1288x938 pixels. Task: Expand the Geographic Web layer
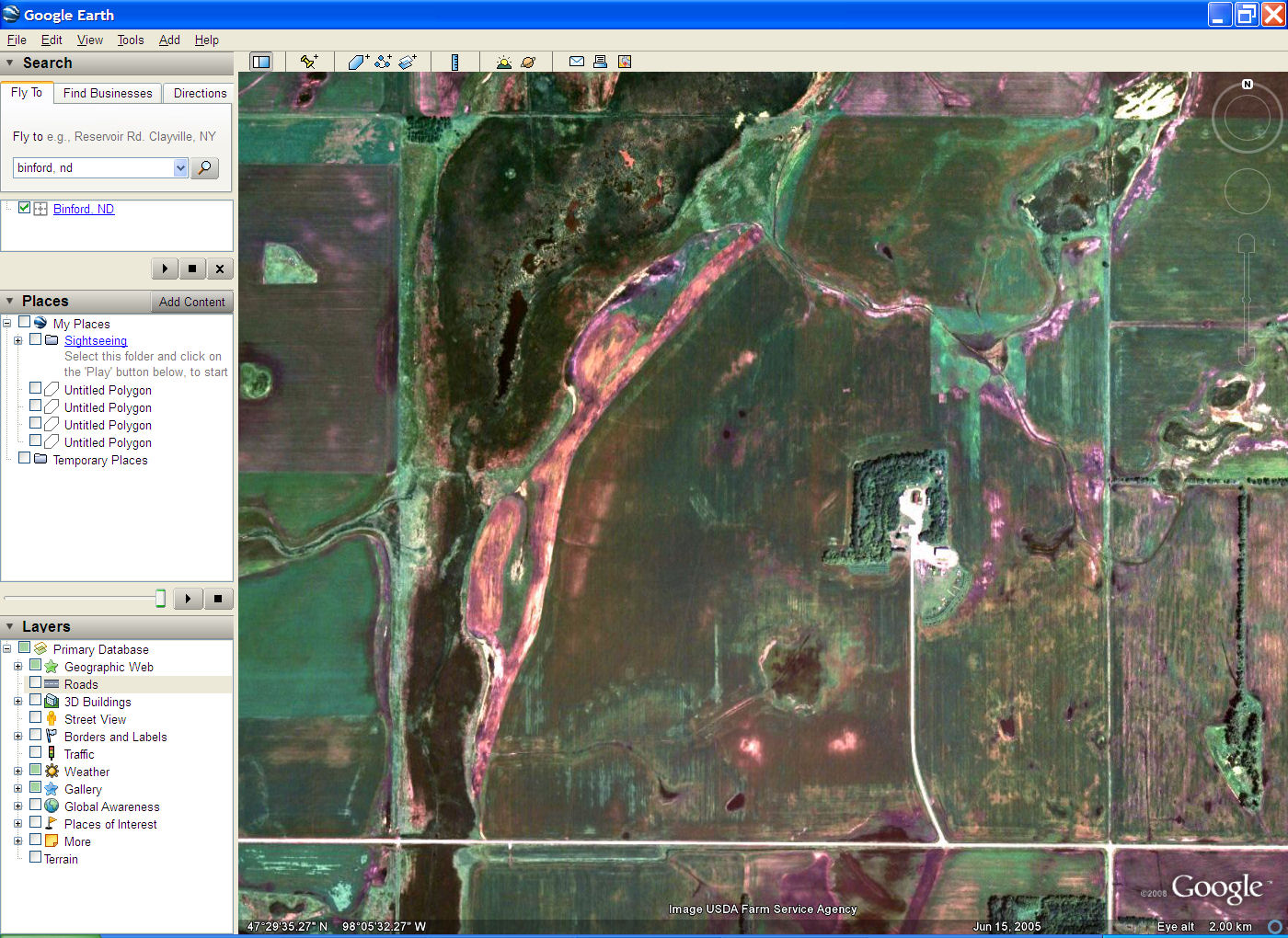[x=17, y=667]
